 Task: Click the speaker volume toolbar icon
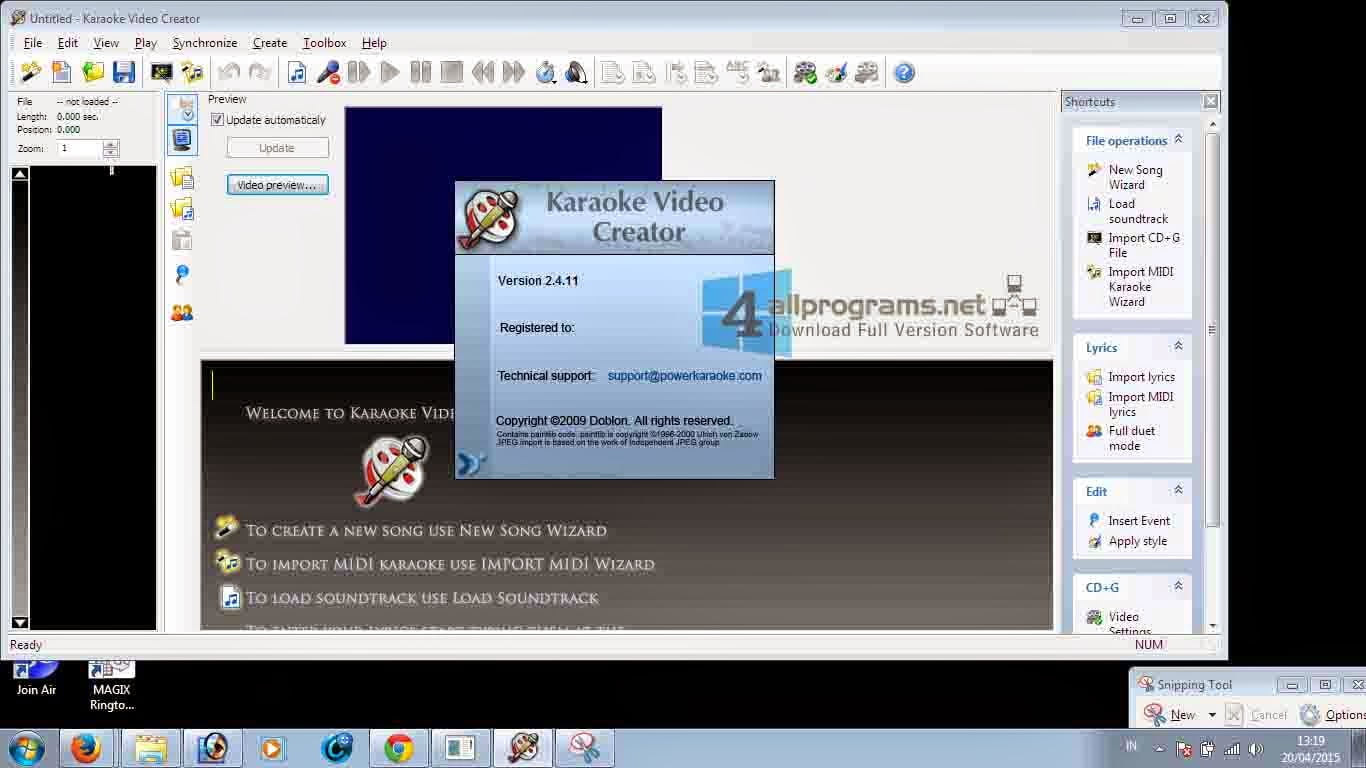click(x=577, y=72)
